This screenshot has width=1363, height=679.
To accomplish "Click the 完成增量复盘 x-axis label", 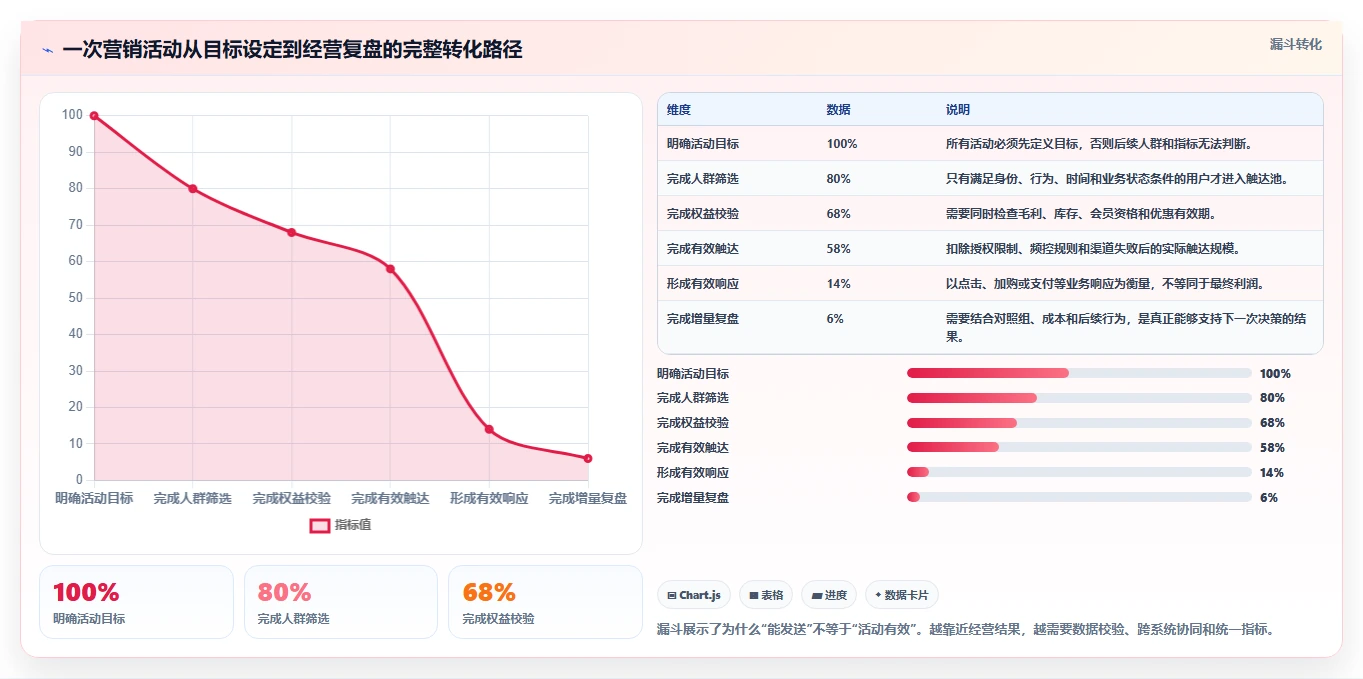I will (x=588, y=498).
